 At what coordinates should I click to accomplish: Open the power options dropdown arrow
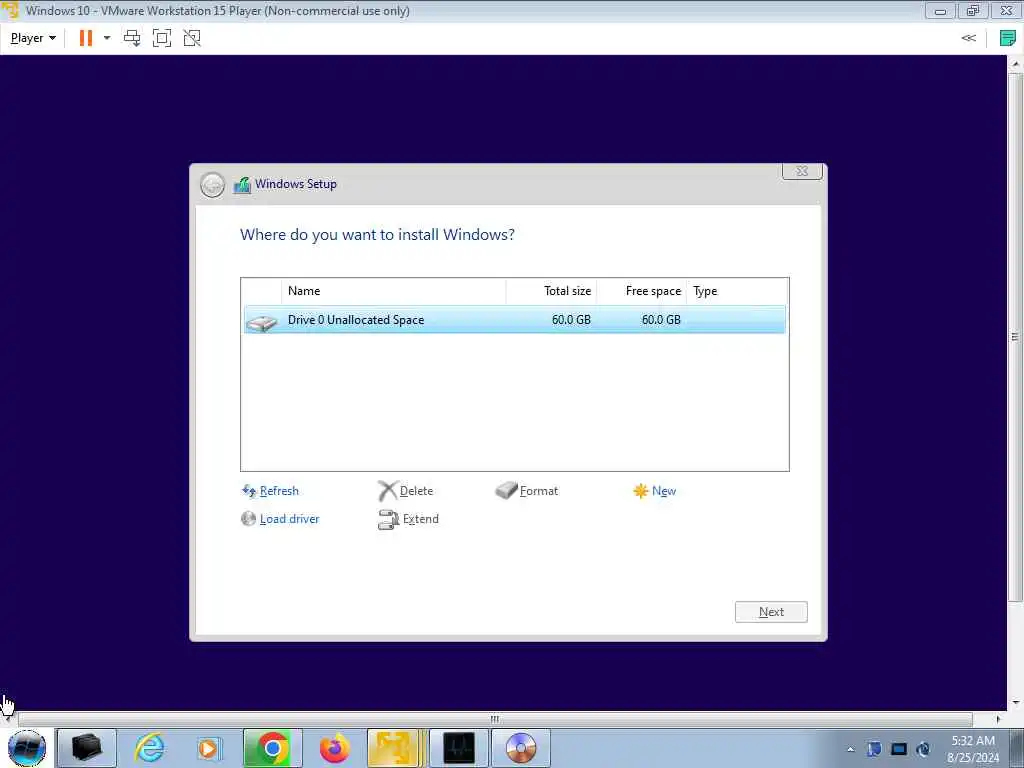point(107,38)
